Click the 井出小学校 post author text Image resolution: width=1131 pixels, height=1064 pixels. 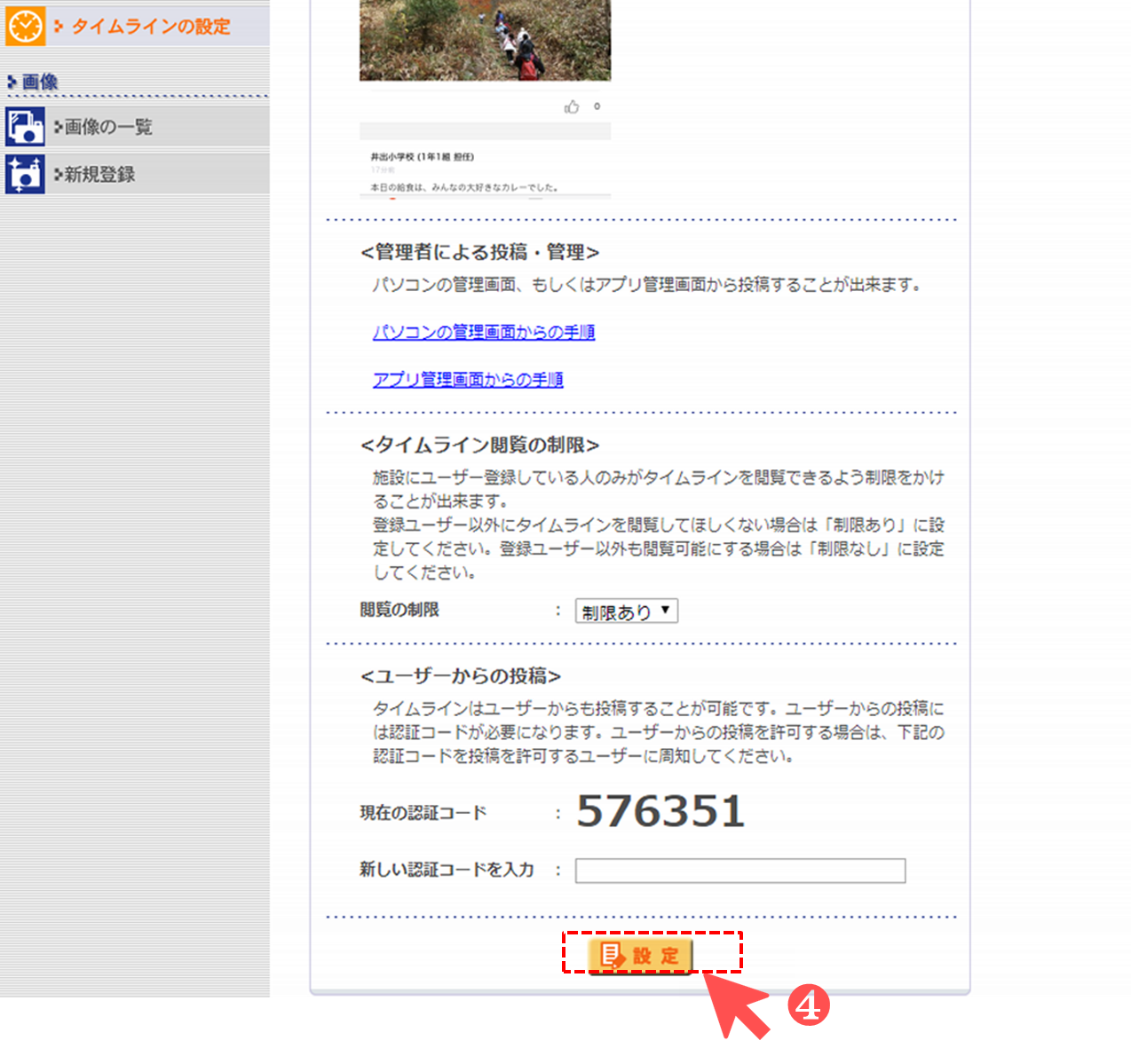coord(423,157)
